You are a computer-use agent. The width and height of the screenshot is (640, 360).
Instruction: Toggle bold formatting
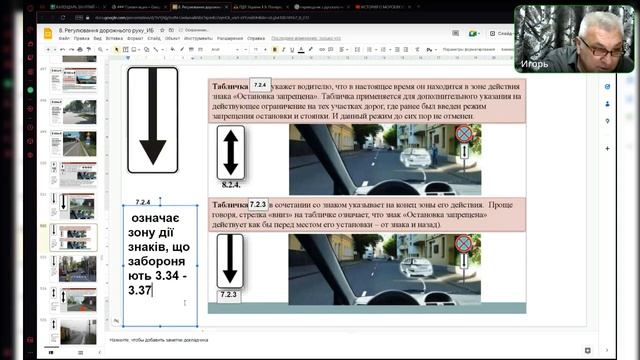click(x=275, y=49)
